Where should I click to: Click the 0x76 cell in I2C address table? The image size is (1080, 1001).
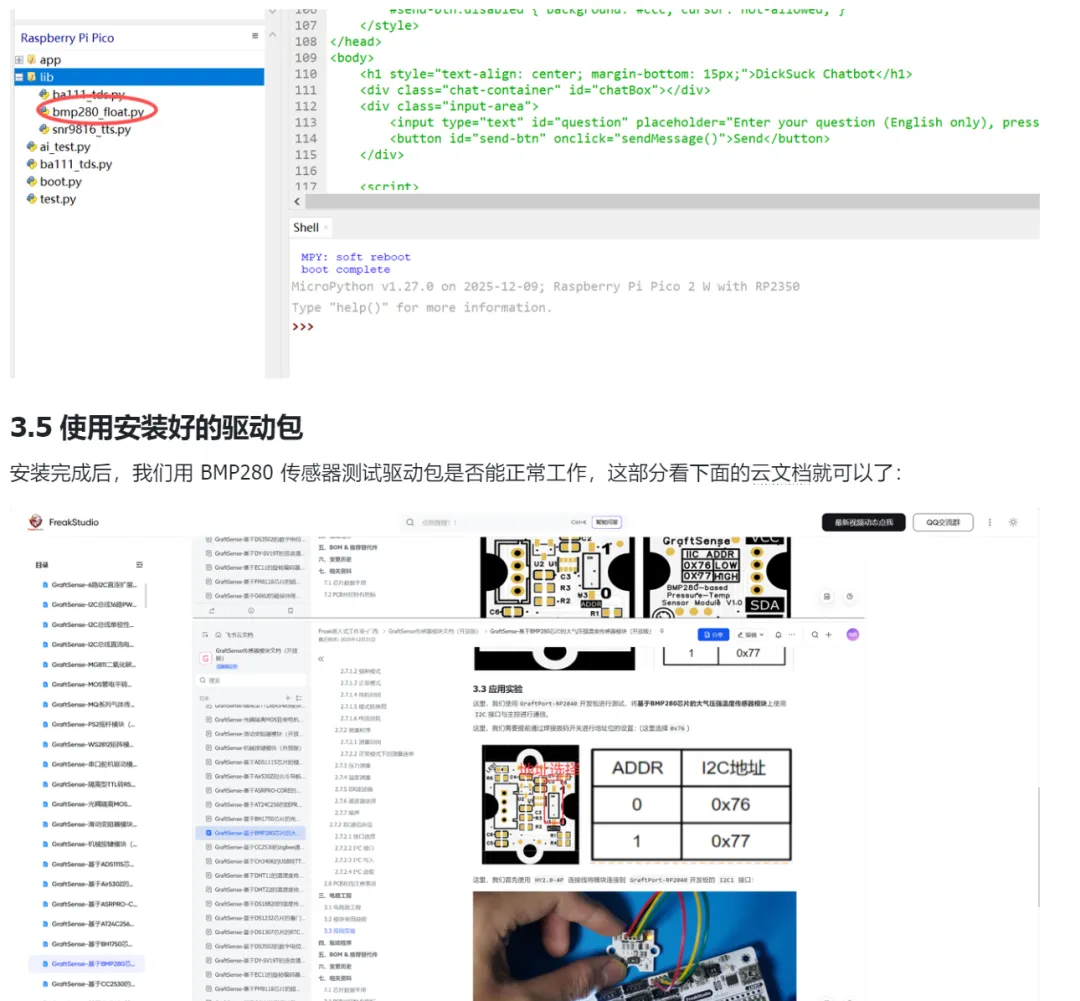(731, 804)
